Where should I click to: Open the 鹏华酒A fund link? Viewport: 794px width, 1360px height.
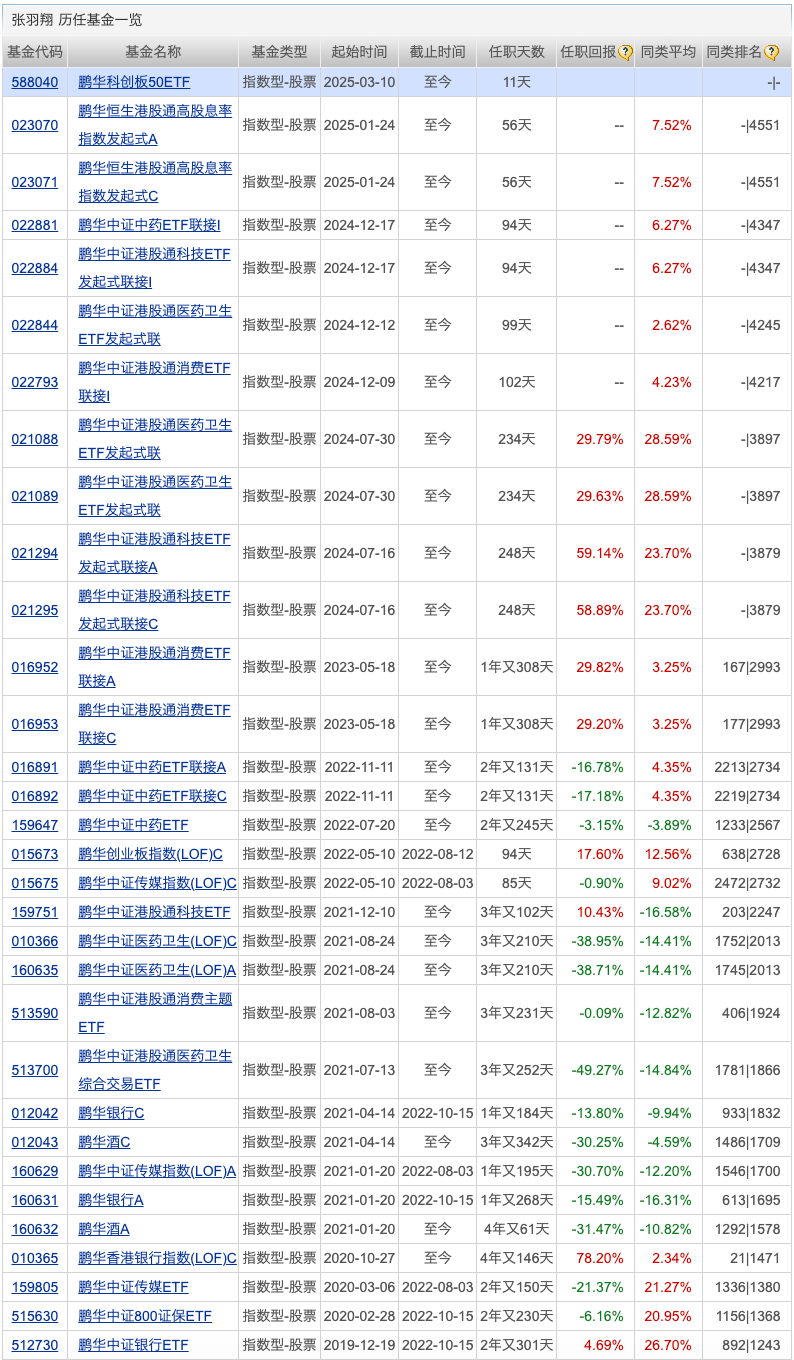point(104,1229)
